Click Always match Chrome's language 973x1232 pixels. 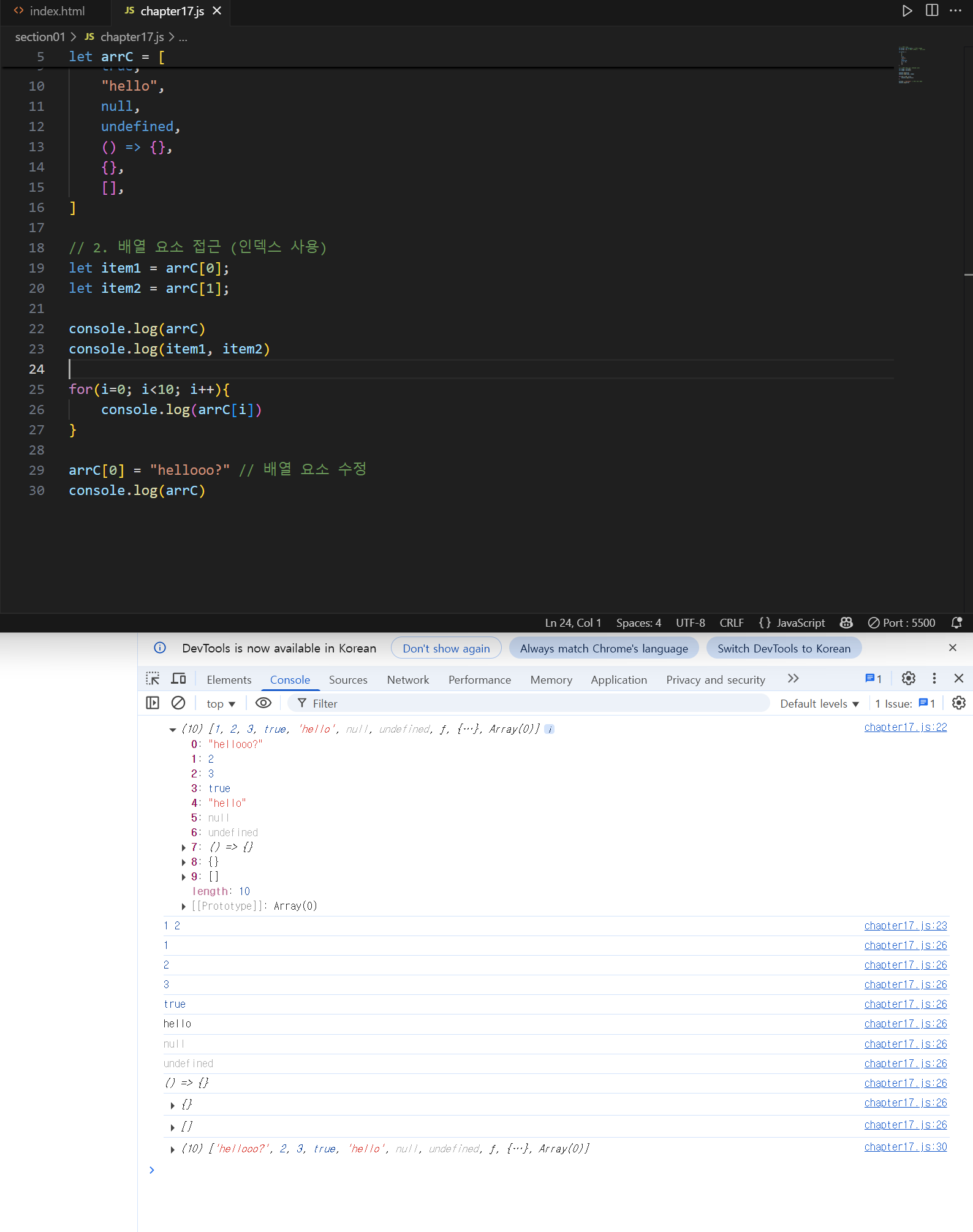[x=604, y=648]
